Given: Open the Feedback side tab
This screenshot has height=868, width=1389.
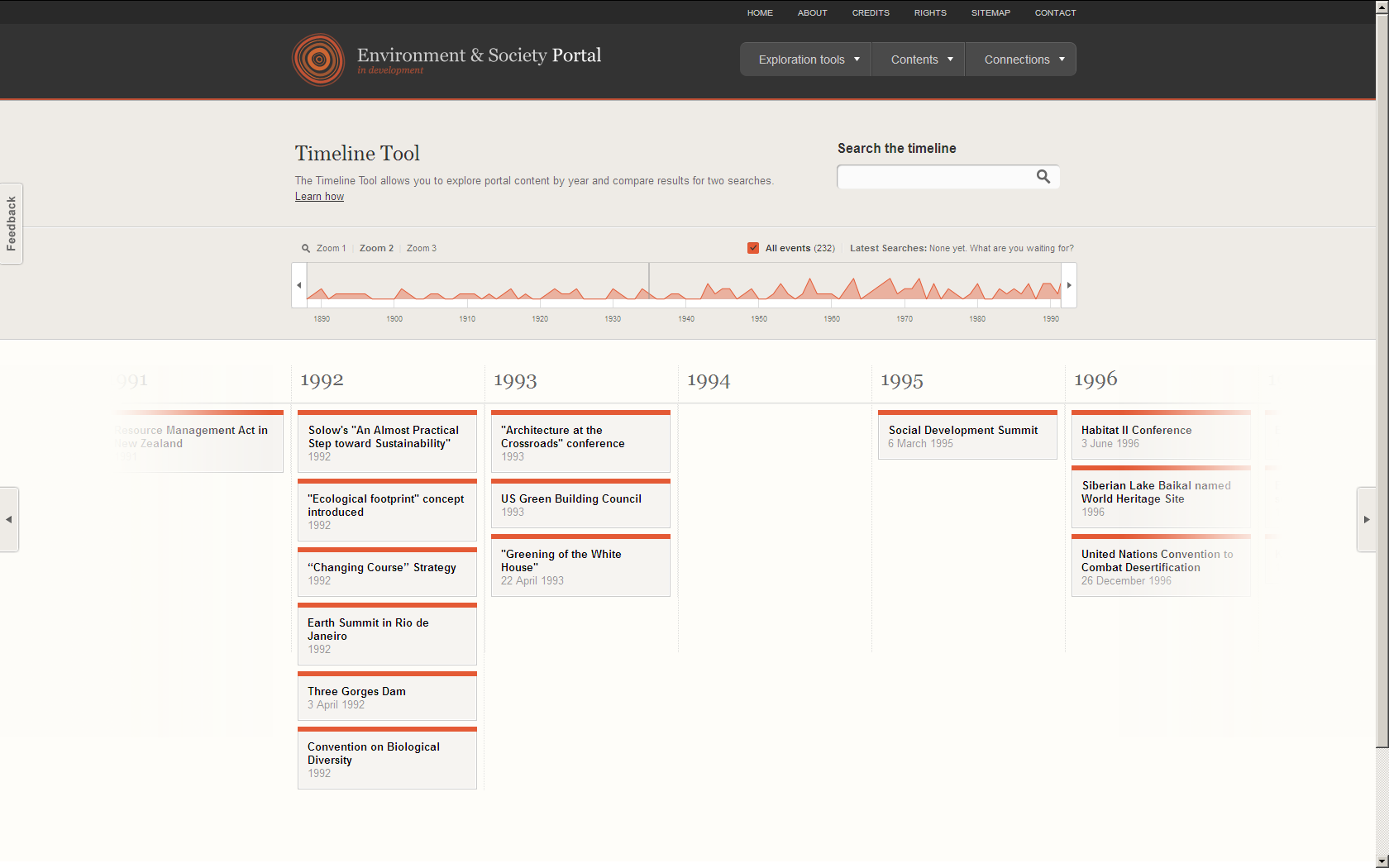Looking at the screenshot, I should coord(12,223).
